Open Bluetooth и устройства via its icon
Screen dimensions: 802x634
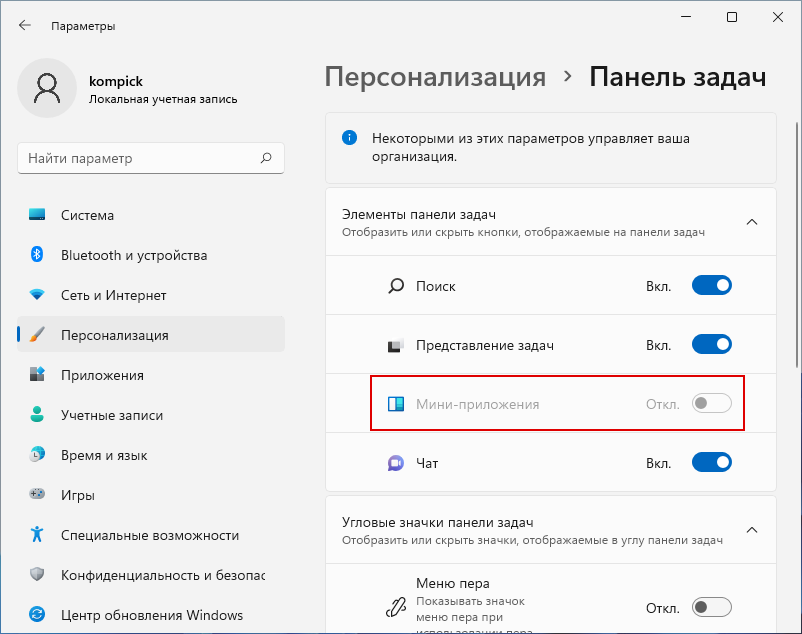[37, 254]
